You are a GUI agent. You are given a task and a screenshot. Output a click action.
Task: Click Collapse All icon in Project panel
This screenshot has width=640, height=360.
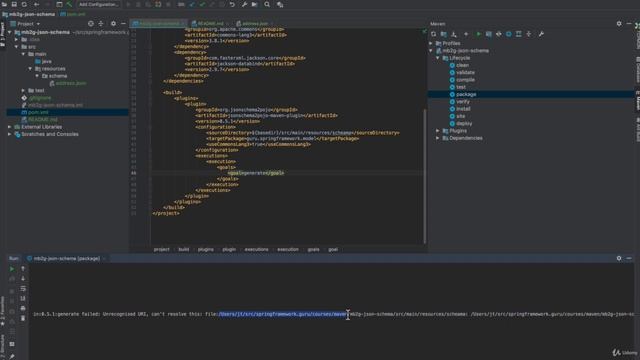coord(101,24)
